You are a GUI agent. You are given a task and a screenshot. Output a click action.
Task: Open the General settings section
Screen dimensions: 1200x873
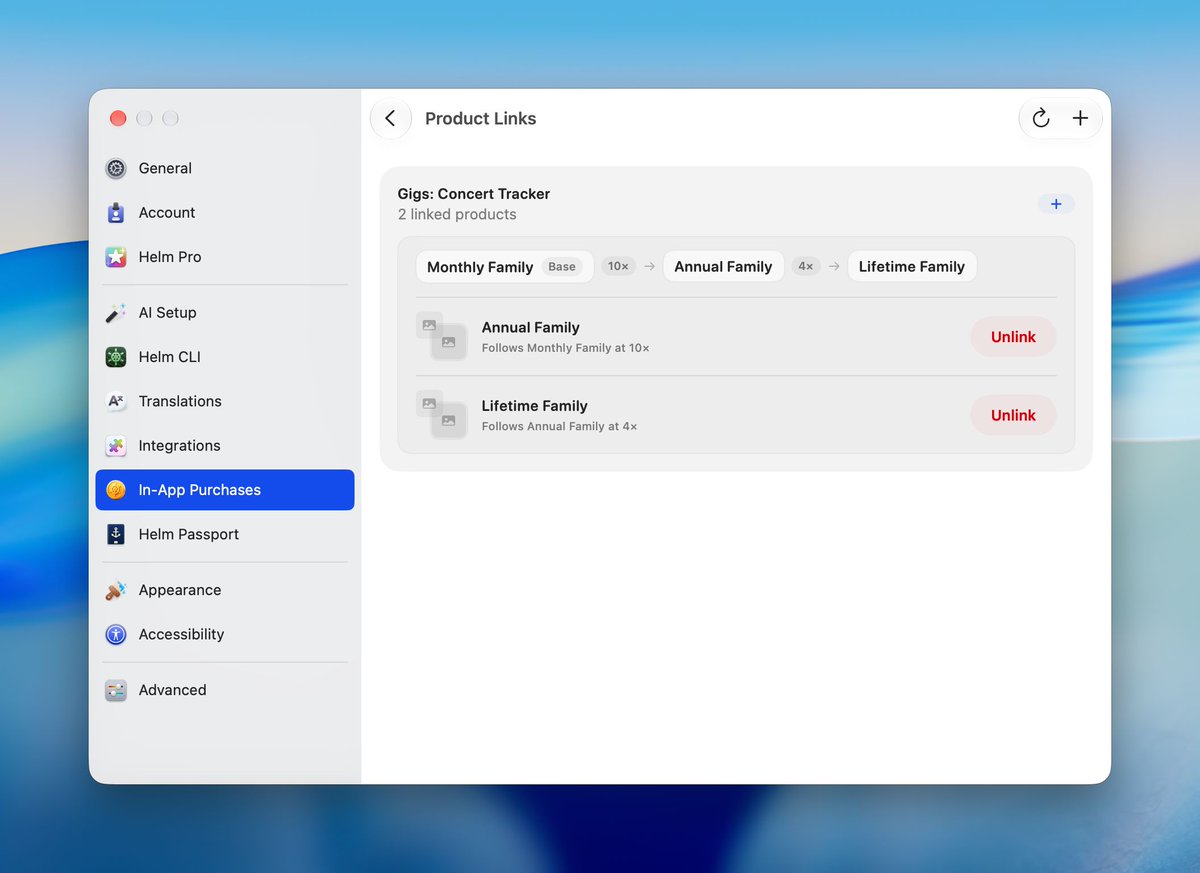[225, 168]
